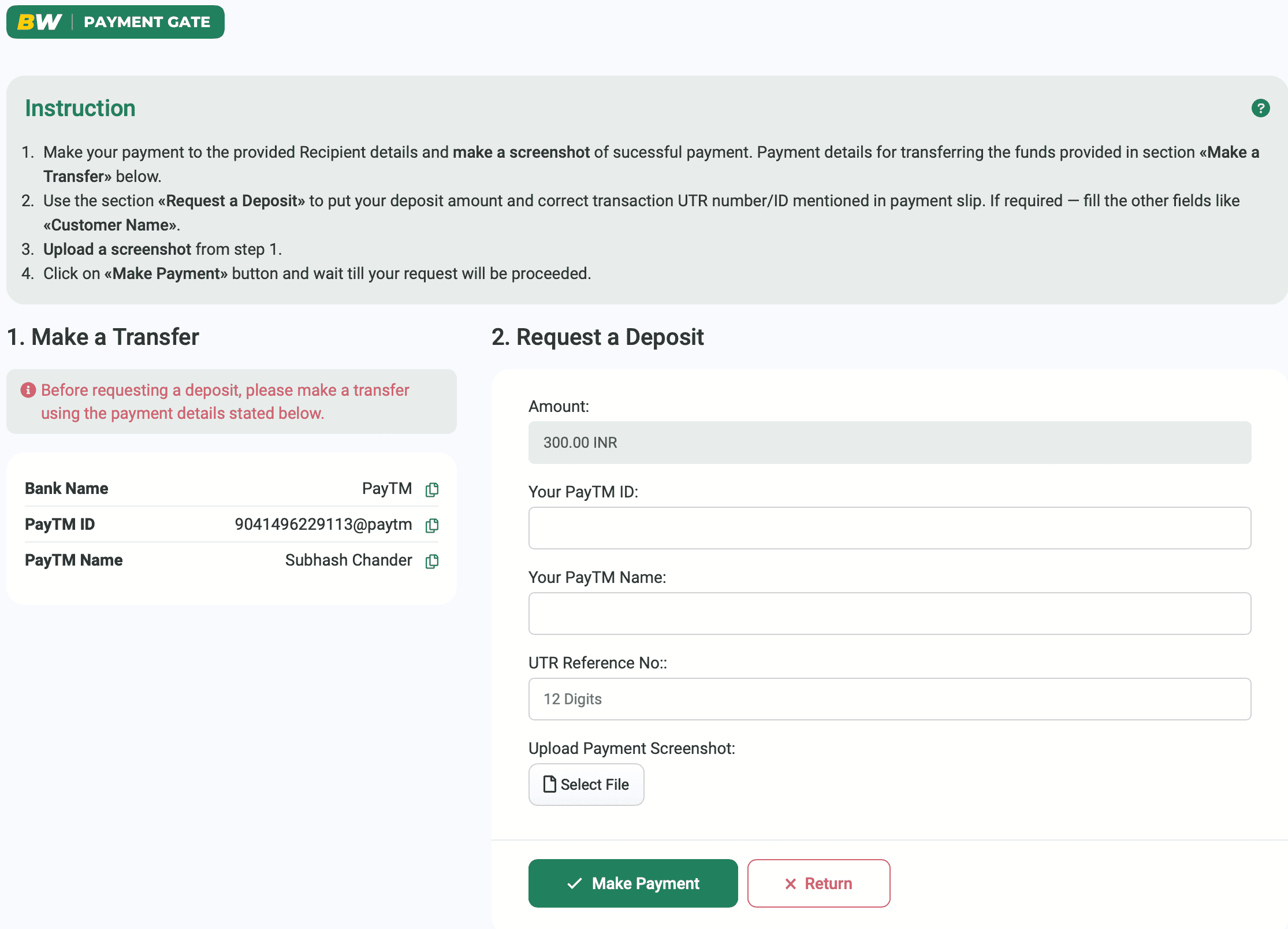This screenshot has width=1288, height=929.
Task: Copy the PayTM ID 9041496229113@paytm
Action: click(x=432, y=525)
